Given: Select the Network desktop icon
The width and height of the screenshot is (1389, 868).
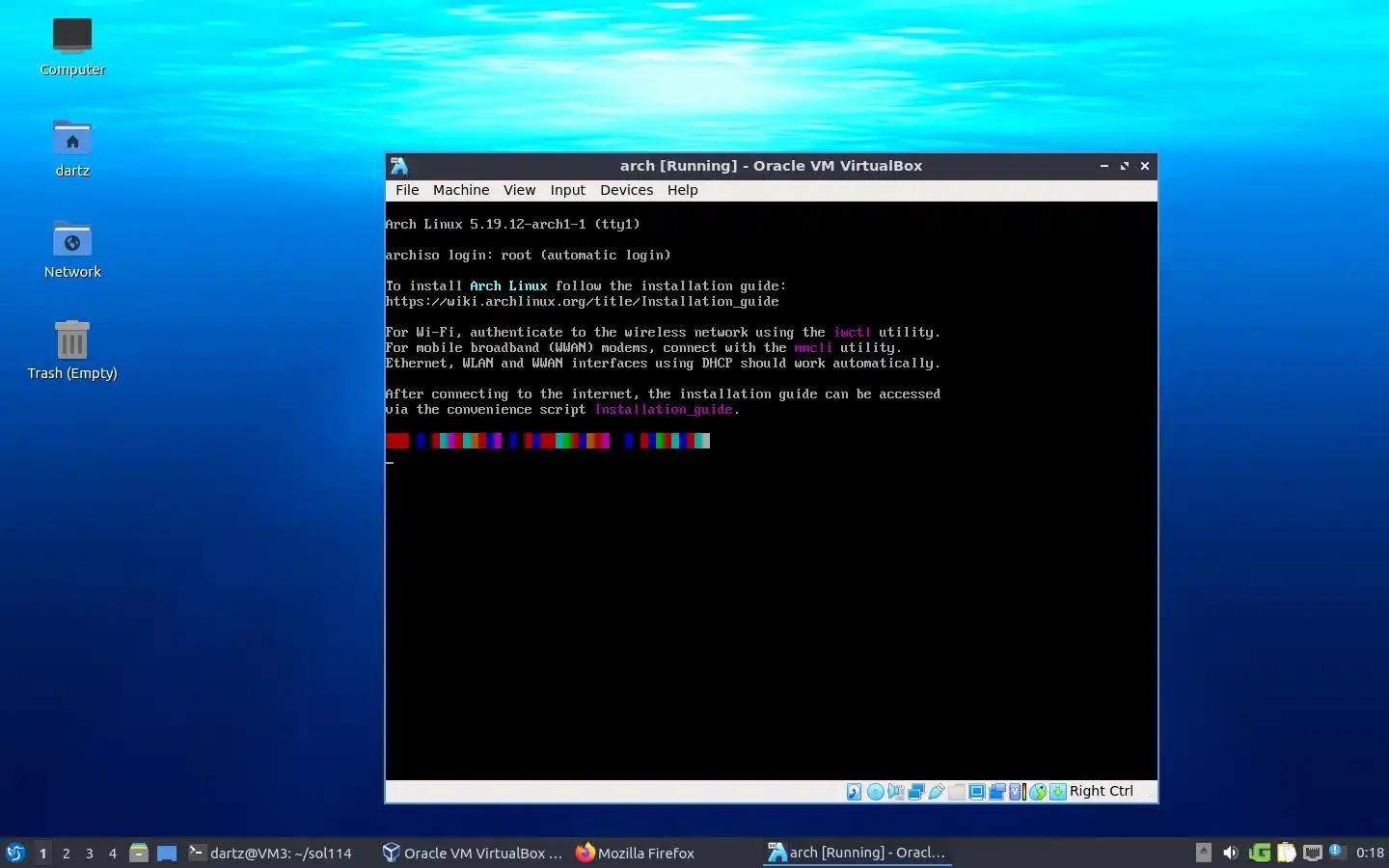Looking at the screenshot, I should (x=72, y=249).
